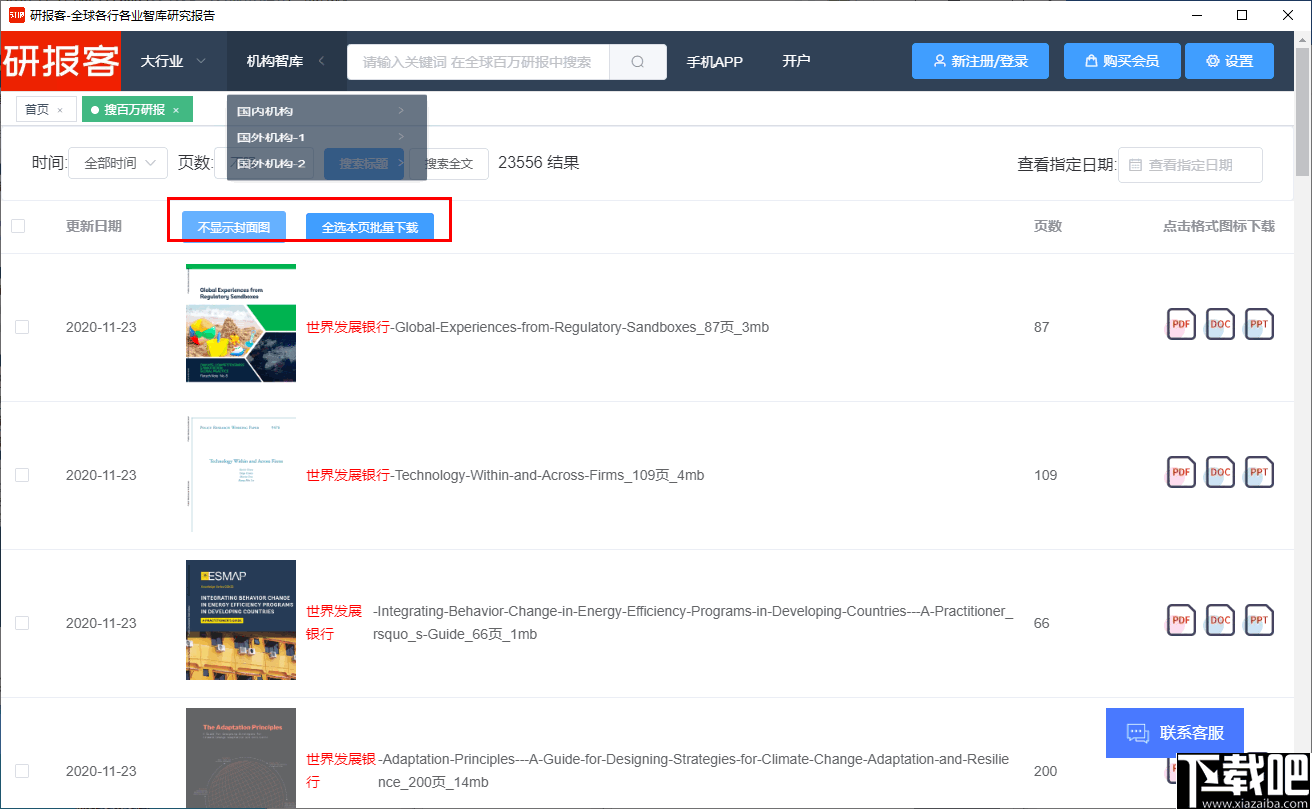The height and width of the screenshot is (809, 1312).
Task: Expand the 大行业 menu
Action: [173, 61]
